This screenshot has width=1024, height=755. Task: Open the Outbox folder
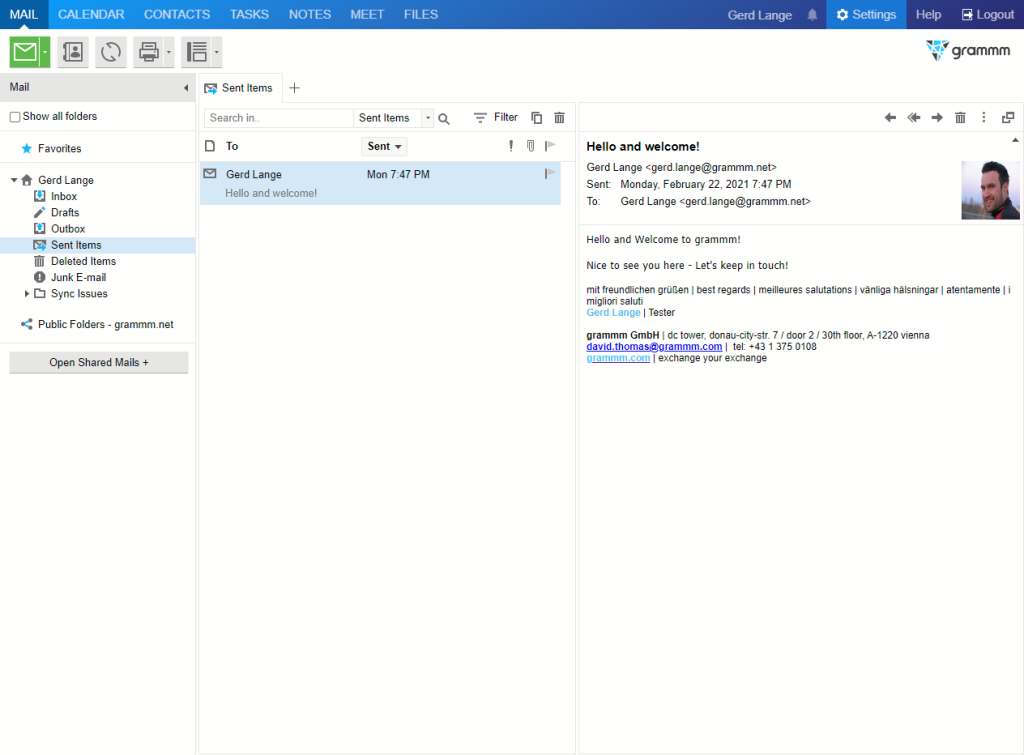(68, 229)
